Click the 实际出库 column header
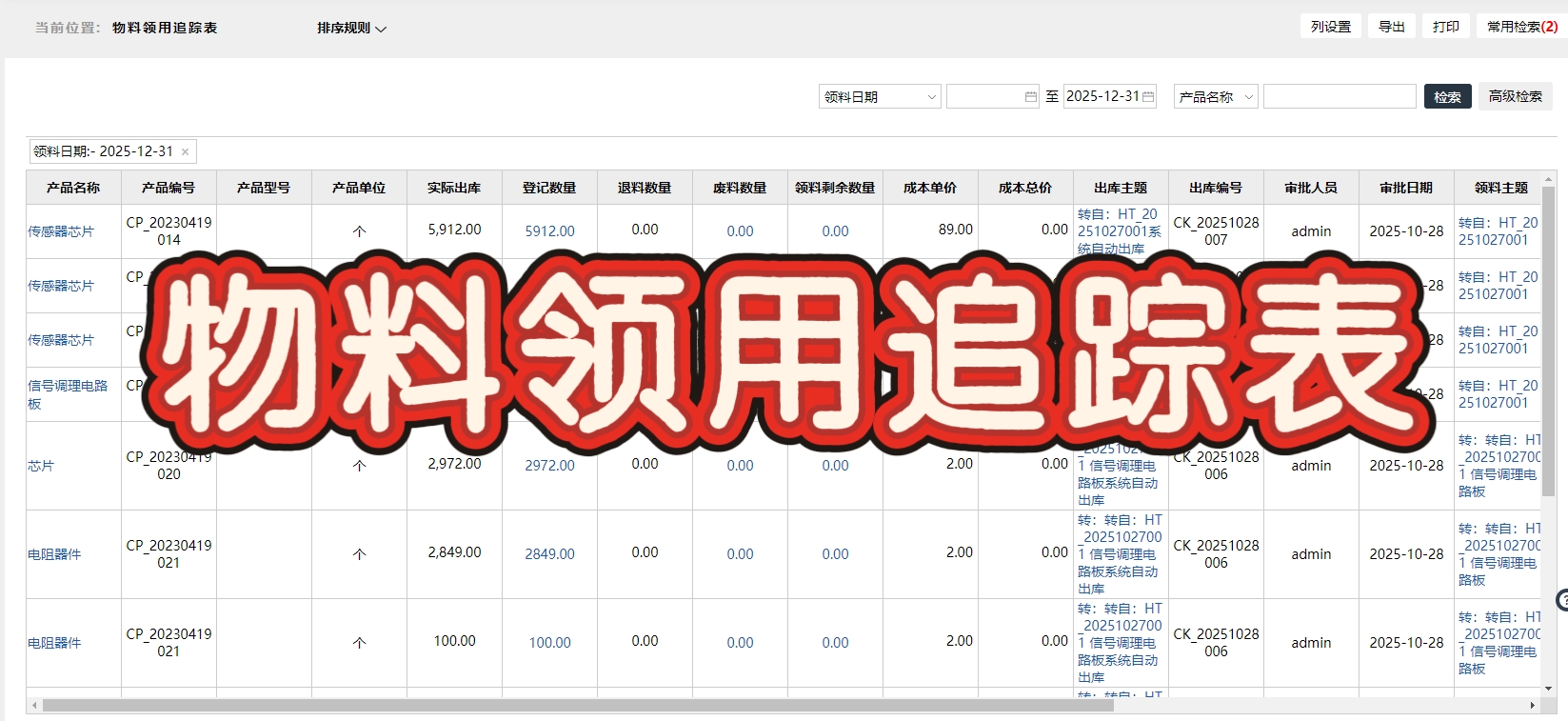Image resolution: width=1568 pixels, height=721 pixels. [x=454, y=188]
